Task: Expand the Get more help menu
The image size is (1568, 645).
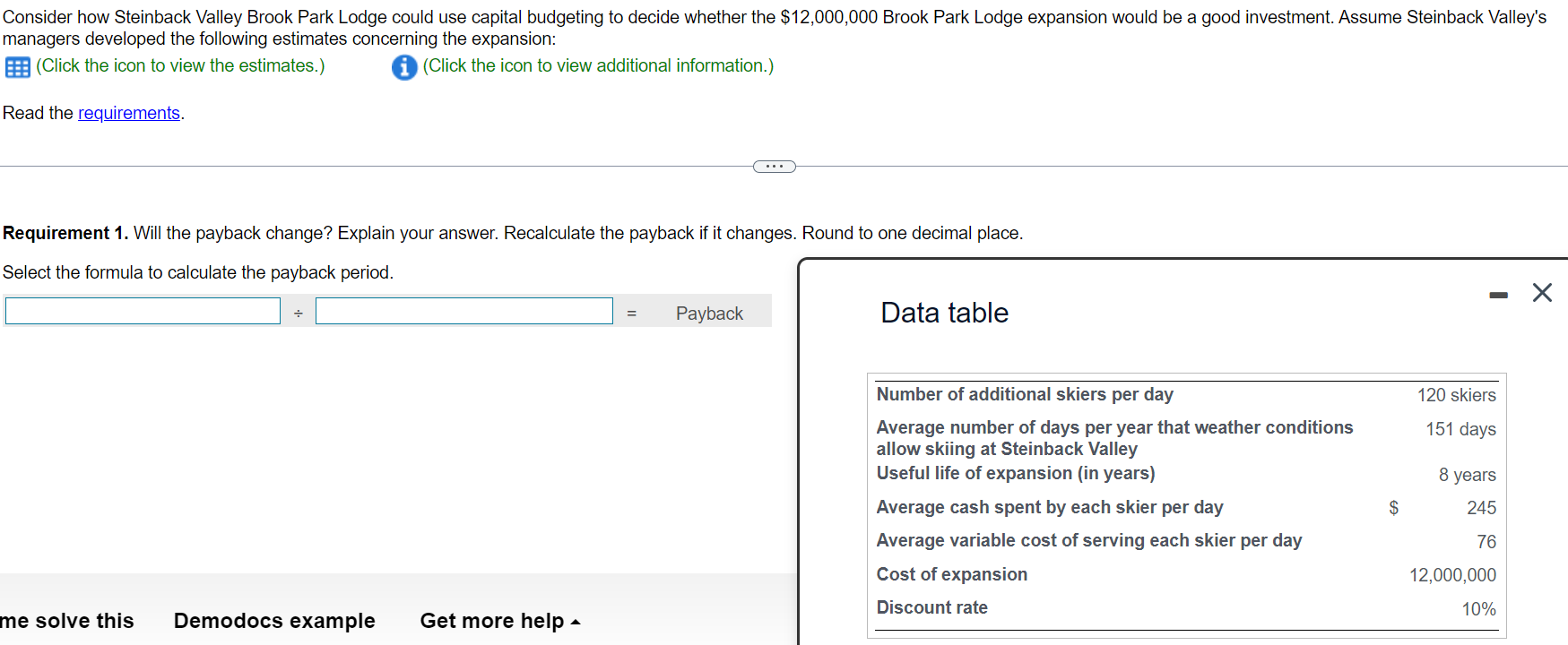Action: click(500, 621)
